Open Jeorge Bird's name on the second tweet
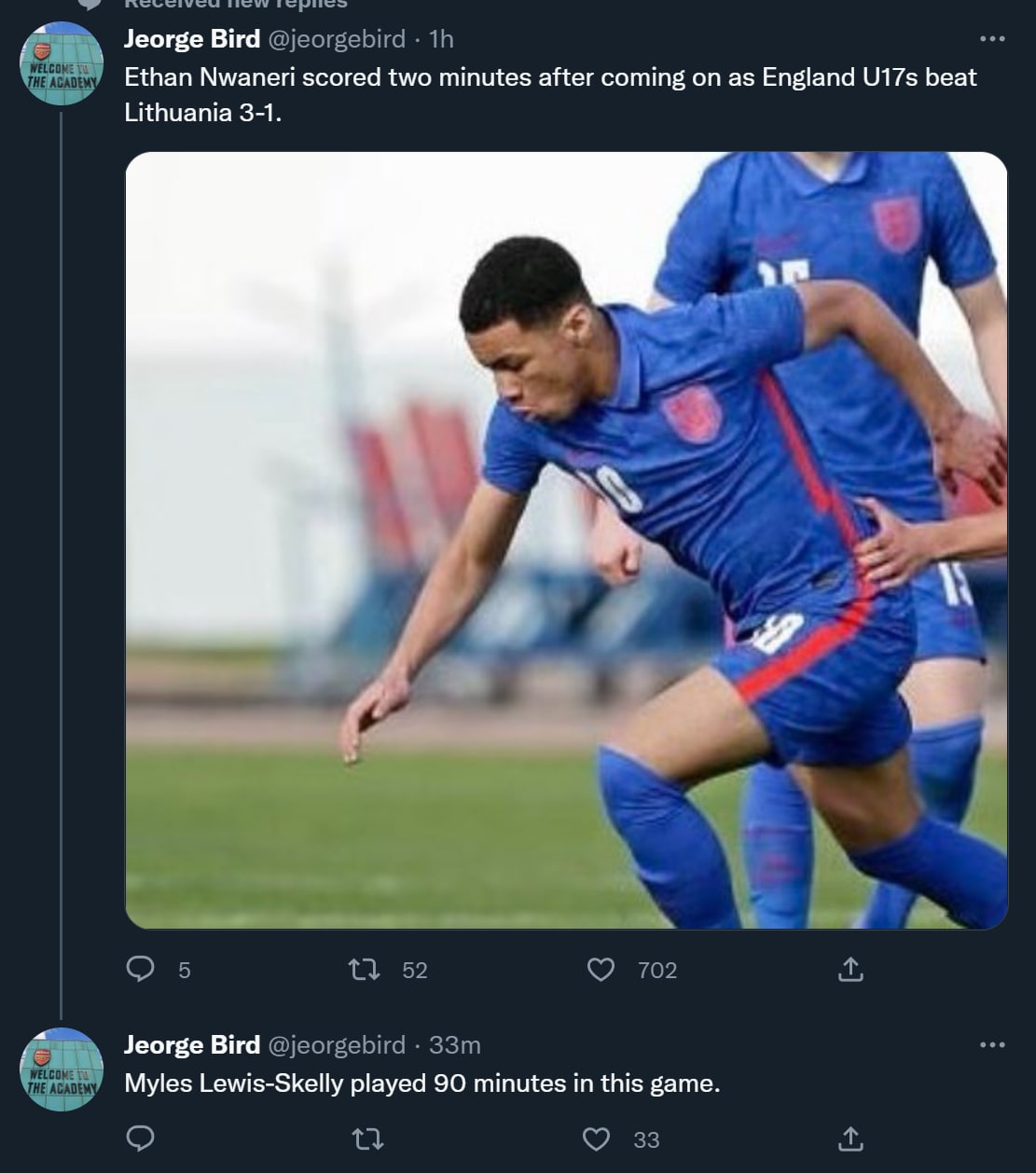Viewport: 1036px width, 1173px height. pos(192,1045)
